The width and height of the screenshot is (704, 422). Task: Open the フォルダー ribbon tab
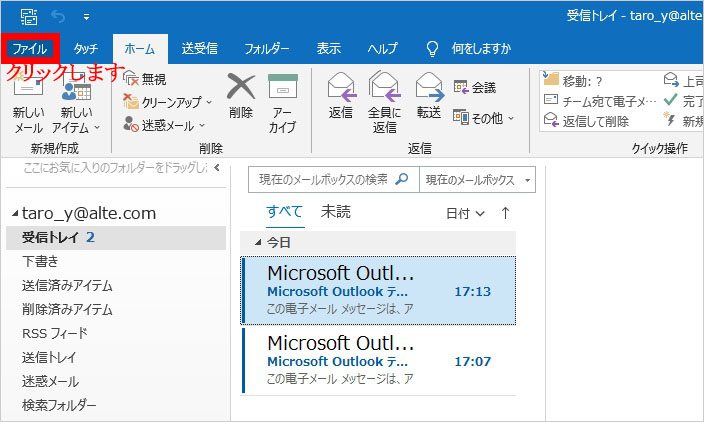(267, 48)
